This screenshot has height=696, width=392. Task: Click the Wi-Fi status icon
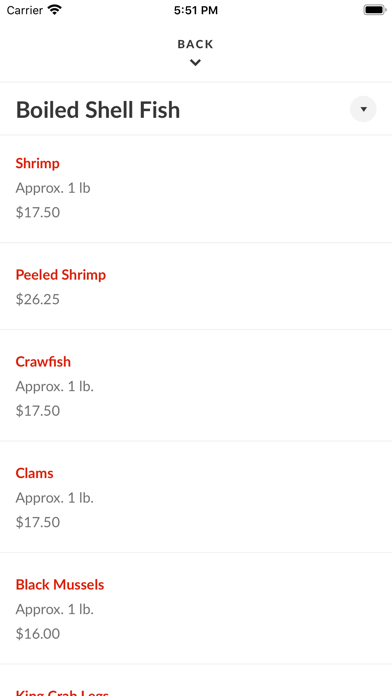[55, 10]
